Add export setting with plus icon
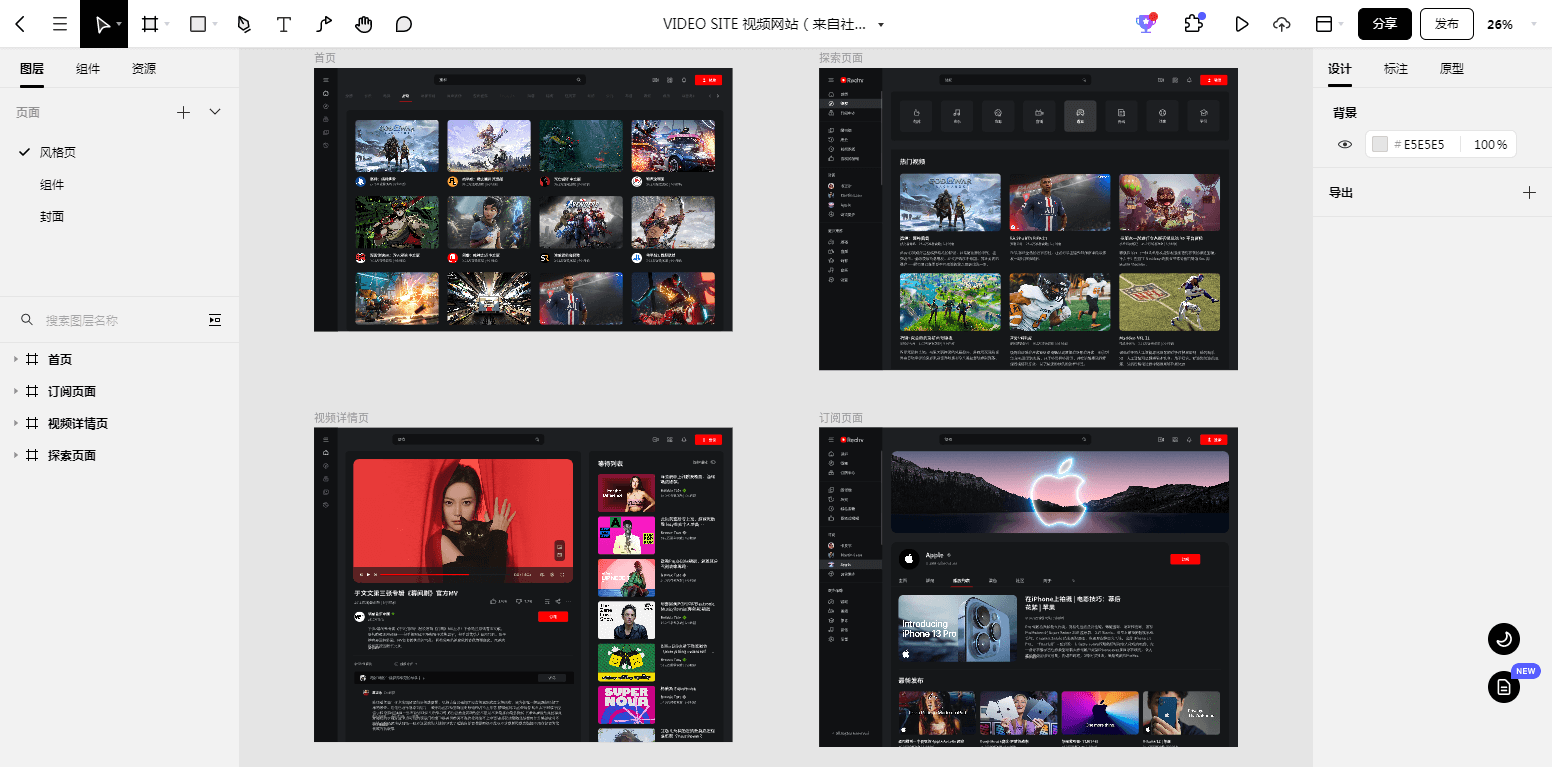The width and height of the screenshot is (1552, 767). coord(1529,192)
